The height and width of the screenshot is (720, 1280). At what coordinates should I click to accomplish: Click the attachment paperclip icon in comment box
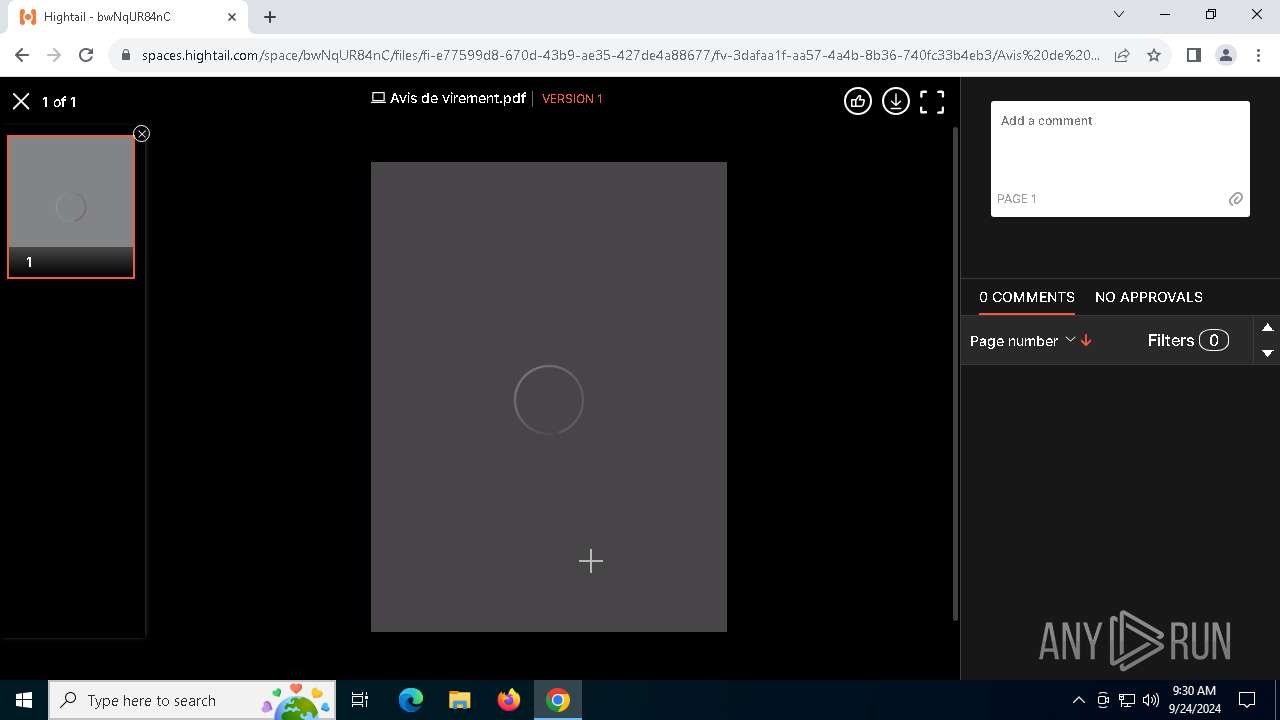[x=1236, y=199]
